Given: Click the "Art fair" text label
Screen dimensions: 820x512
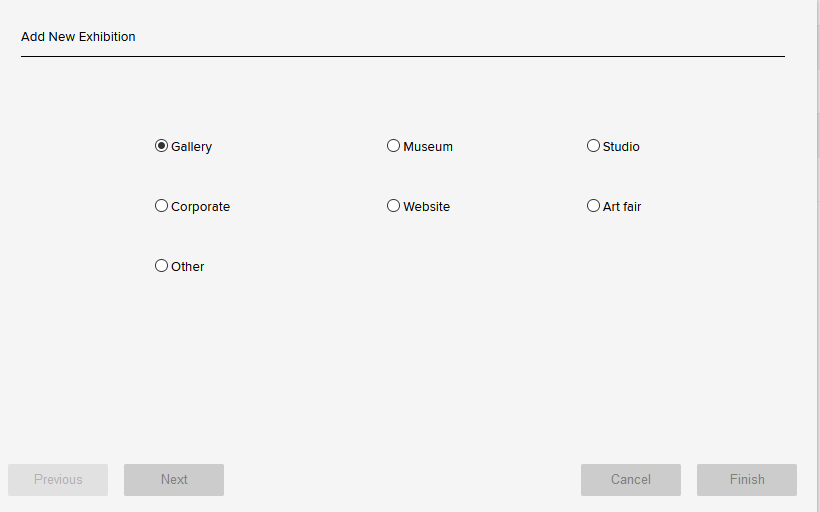Looking at the screenshot, I should [x=622, y=207].
